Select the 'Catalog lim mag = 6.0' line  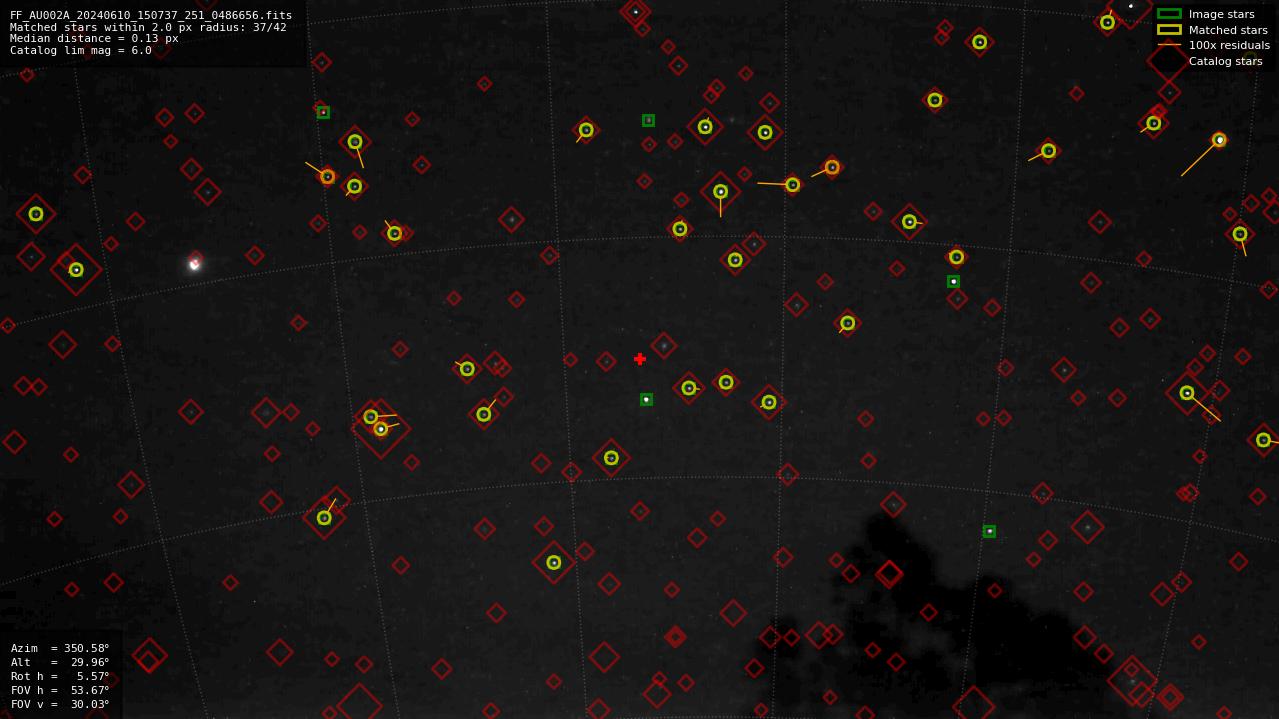tap(81, 50)
